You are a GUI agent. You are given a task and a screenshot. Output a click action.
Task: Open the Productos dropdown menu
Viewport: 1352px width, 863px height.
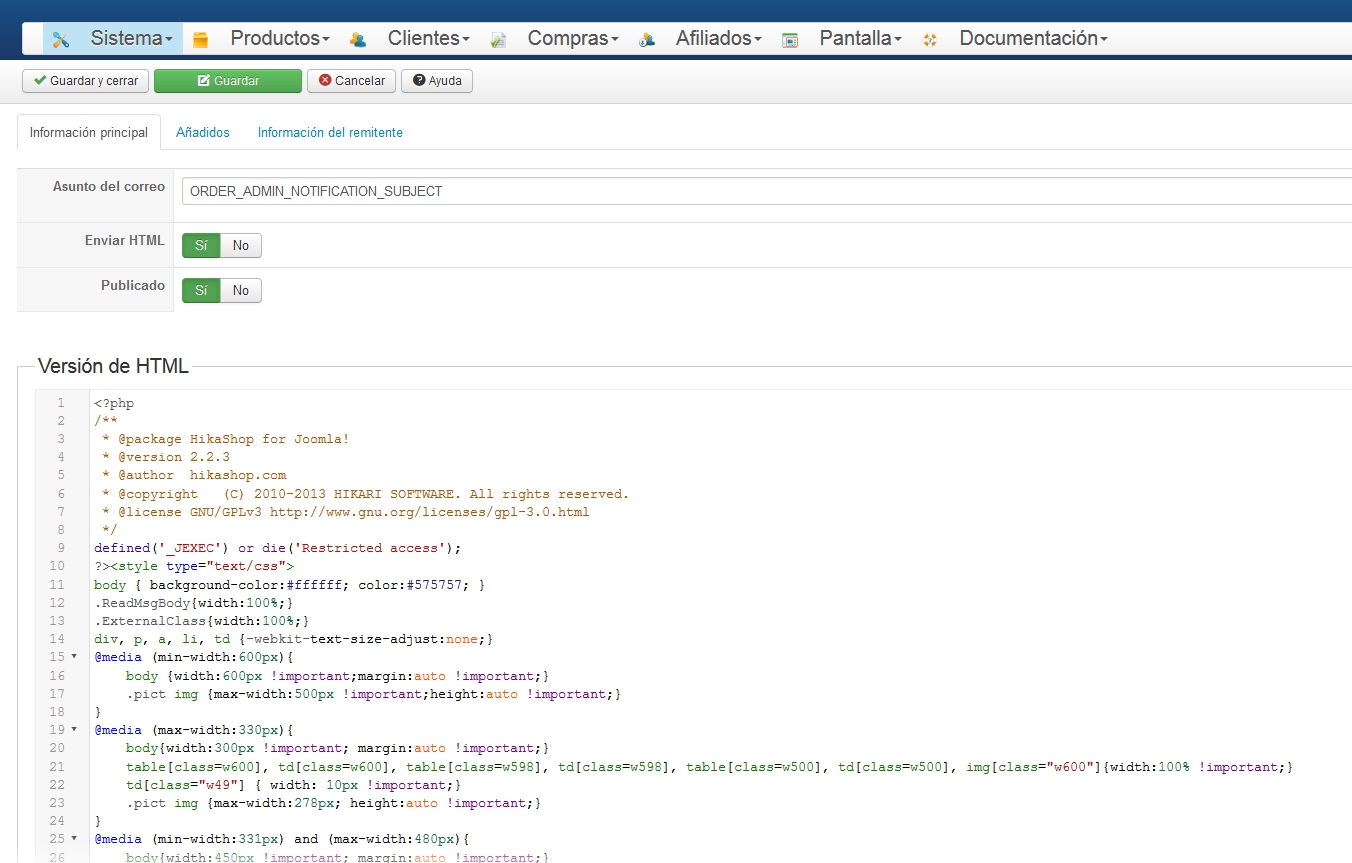tap(279, 39)
